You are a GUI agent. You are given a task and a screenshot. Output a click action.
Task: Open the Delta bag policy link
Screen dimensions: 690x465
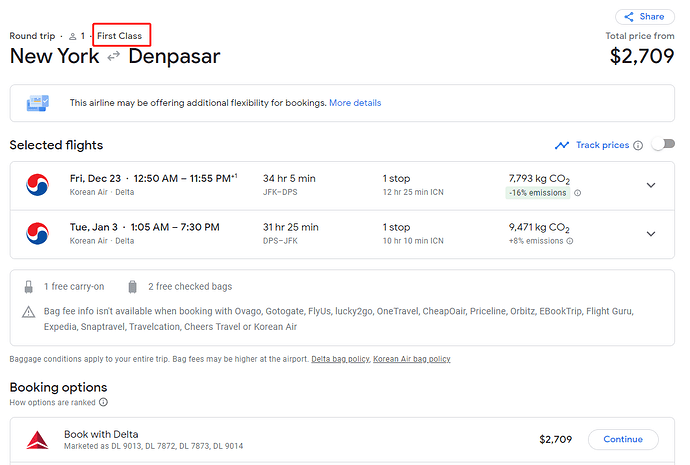(340, 359)
